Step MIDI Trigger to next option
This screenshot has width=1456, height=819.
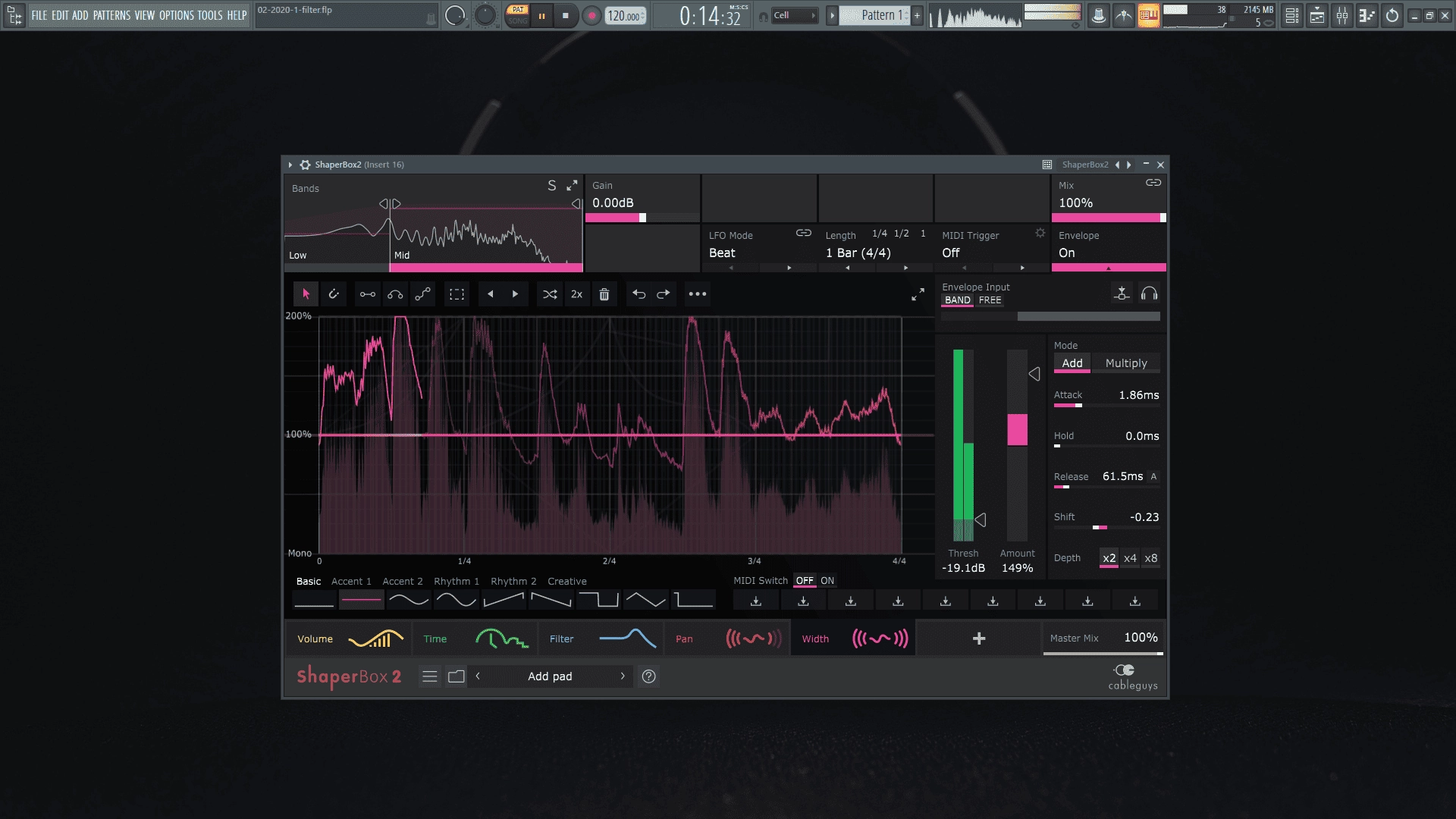pyautogui.click(x=1022, y=268)
